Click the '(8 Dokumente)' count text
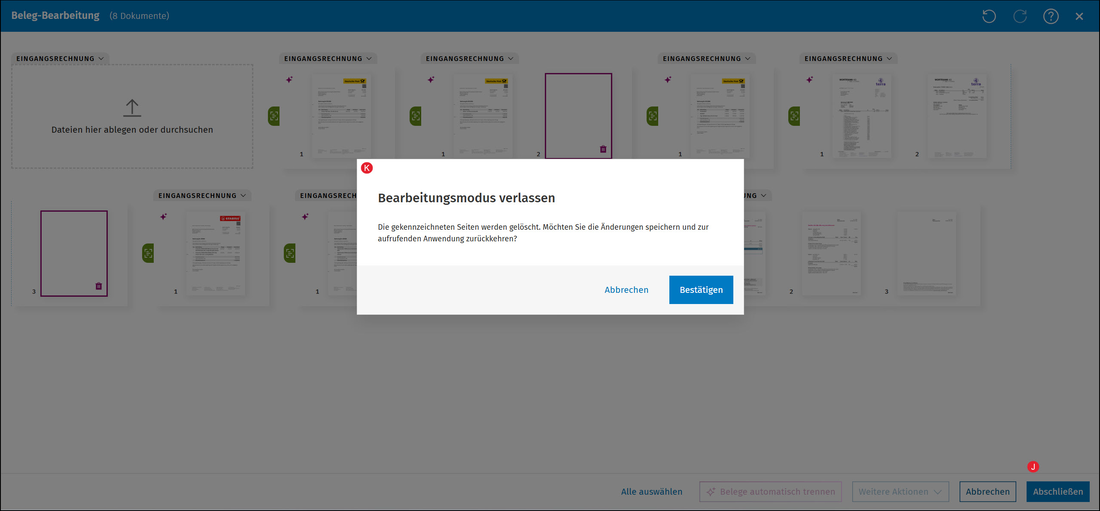Image resolution: width=1100 pixels, height=511 pixels. (x=139, y=15)
